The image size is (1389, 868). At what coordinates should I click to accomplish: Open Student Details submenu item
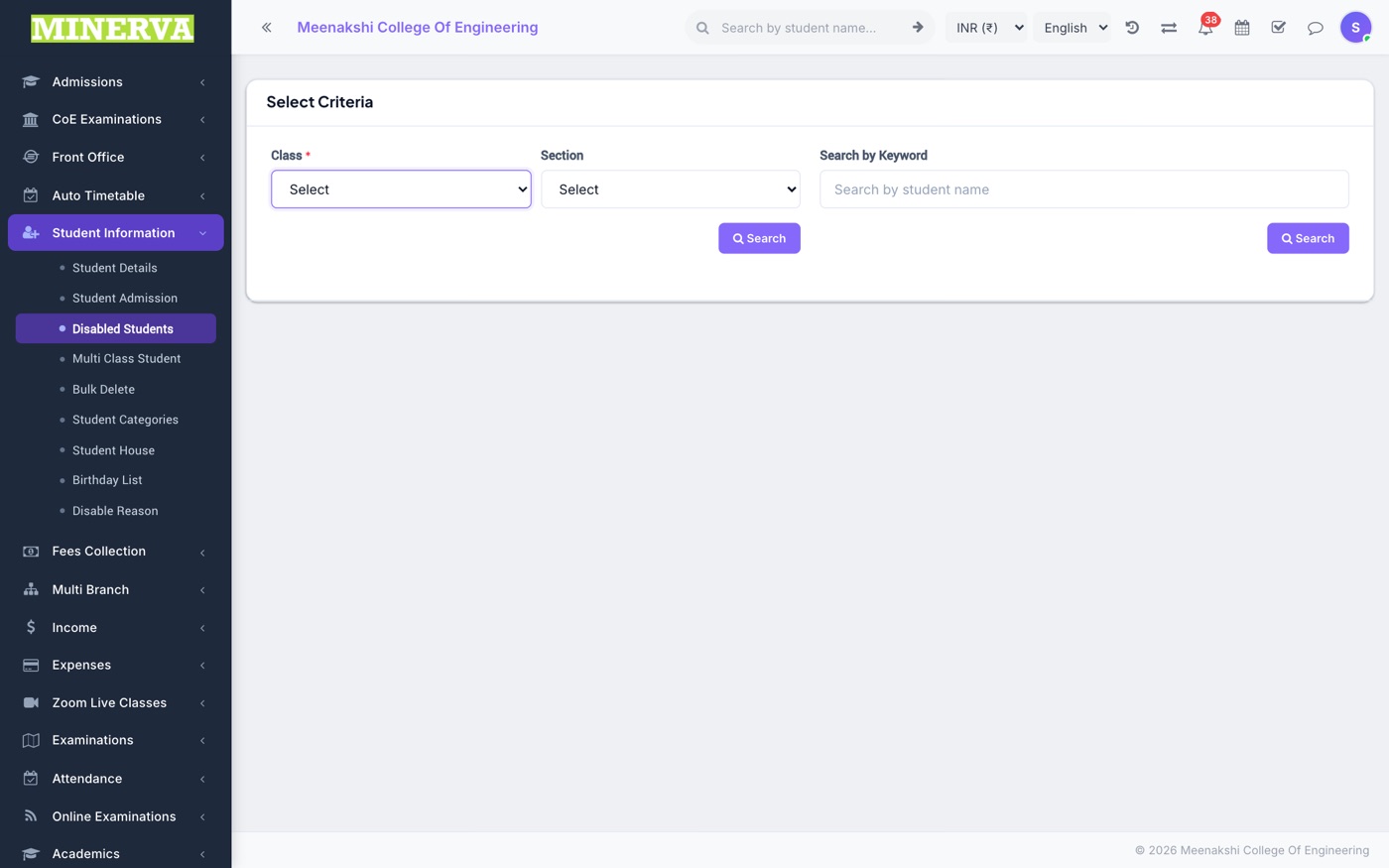(115, 268)
